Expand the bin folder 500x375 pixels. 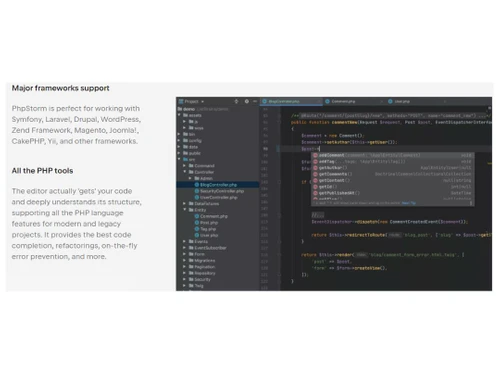[179, 134]
